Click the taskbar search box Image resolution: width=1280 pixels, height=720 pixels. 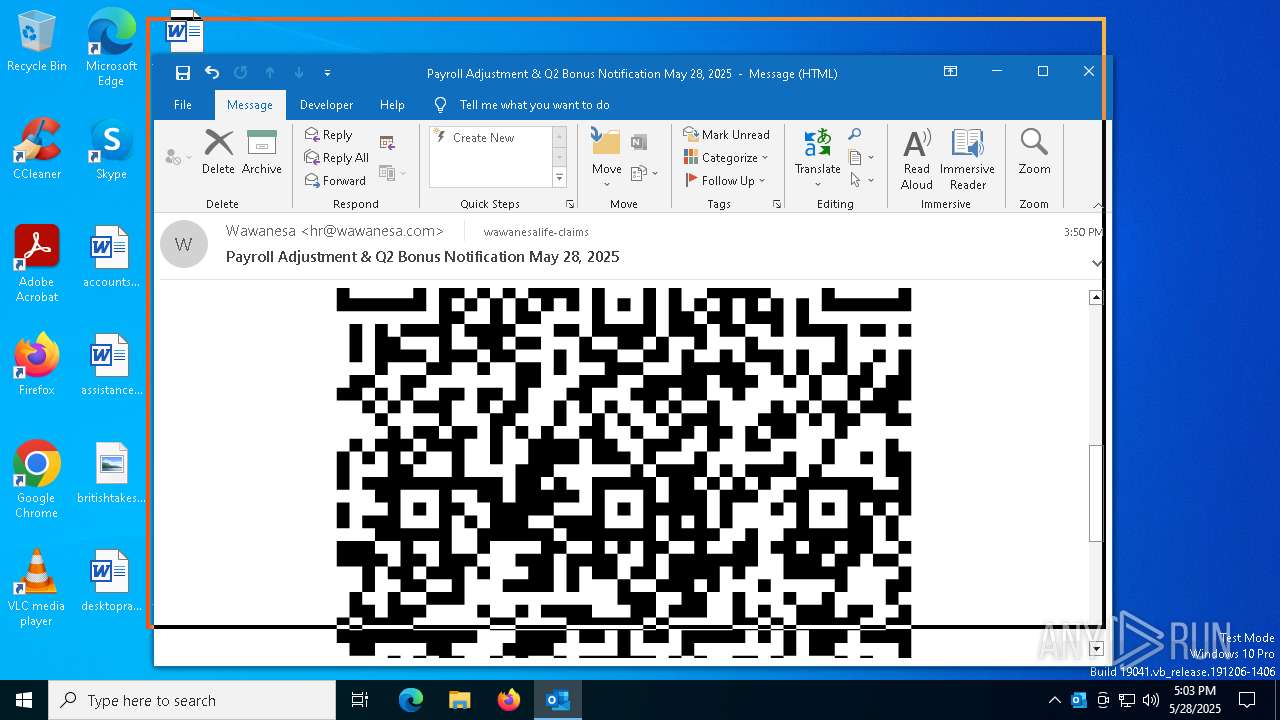click(x=192, y=700)
